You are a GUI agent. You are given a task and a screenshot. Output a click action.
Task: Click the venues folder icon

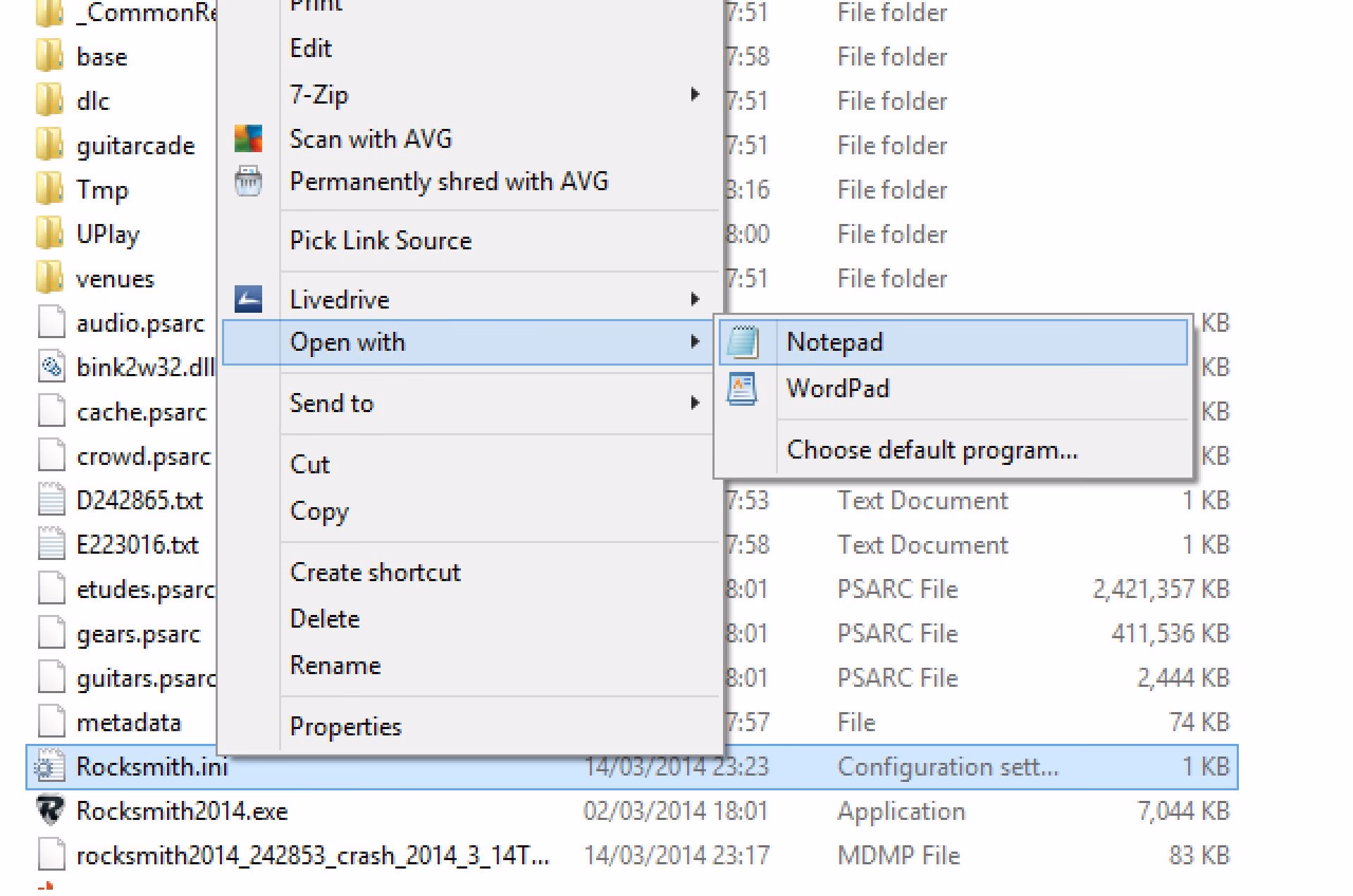point(49,278)
